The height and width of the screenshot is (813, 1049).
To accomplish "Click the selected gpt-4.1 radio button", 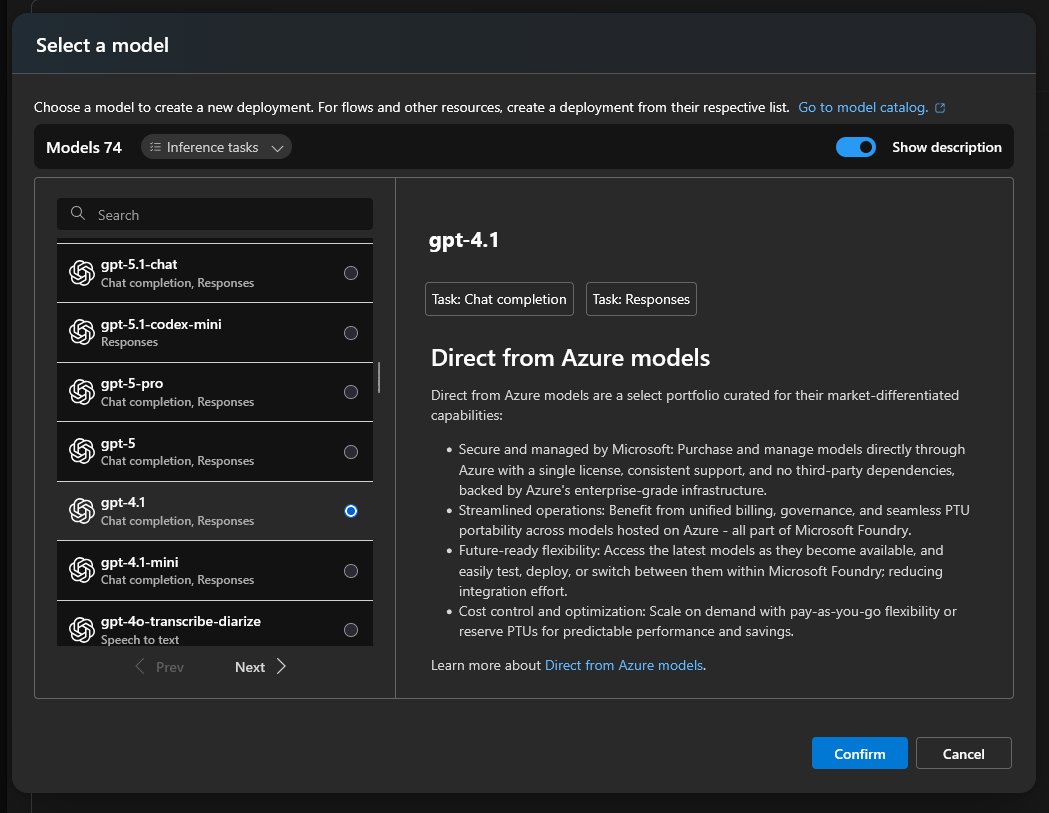I will click(351, 511).
